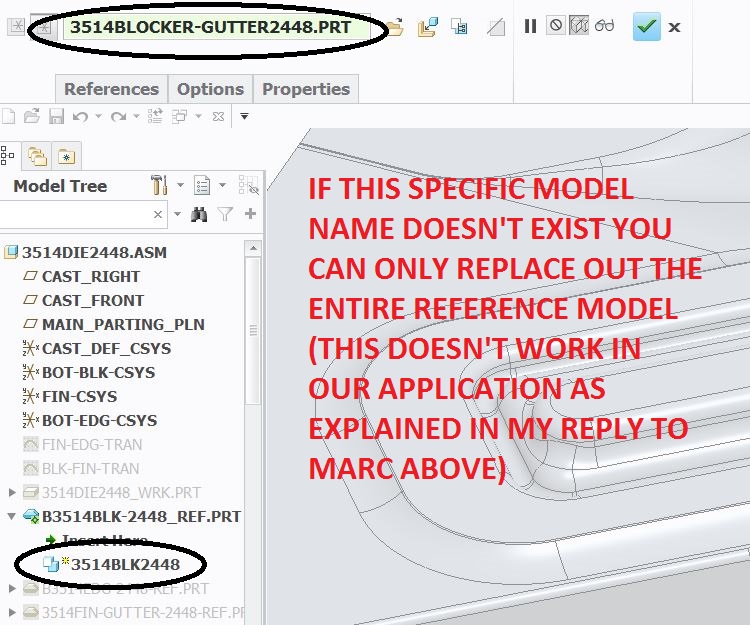Viewport: 750px width, 625px height.
Task: Click the binoculars find icon
Action: pos(199,214)
